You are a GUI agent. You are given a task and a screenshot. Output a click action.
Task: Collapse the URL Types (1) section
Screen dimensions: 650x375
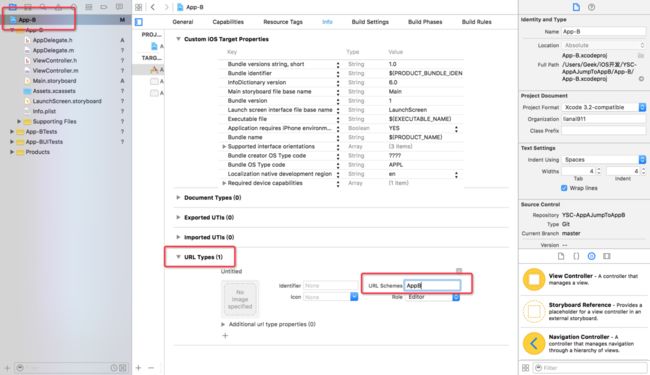click(178, 257)
